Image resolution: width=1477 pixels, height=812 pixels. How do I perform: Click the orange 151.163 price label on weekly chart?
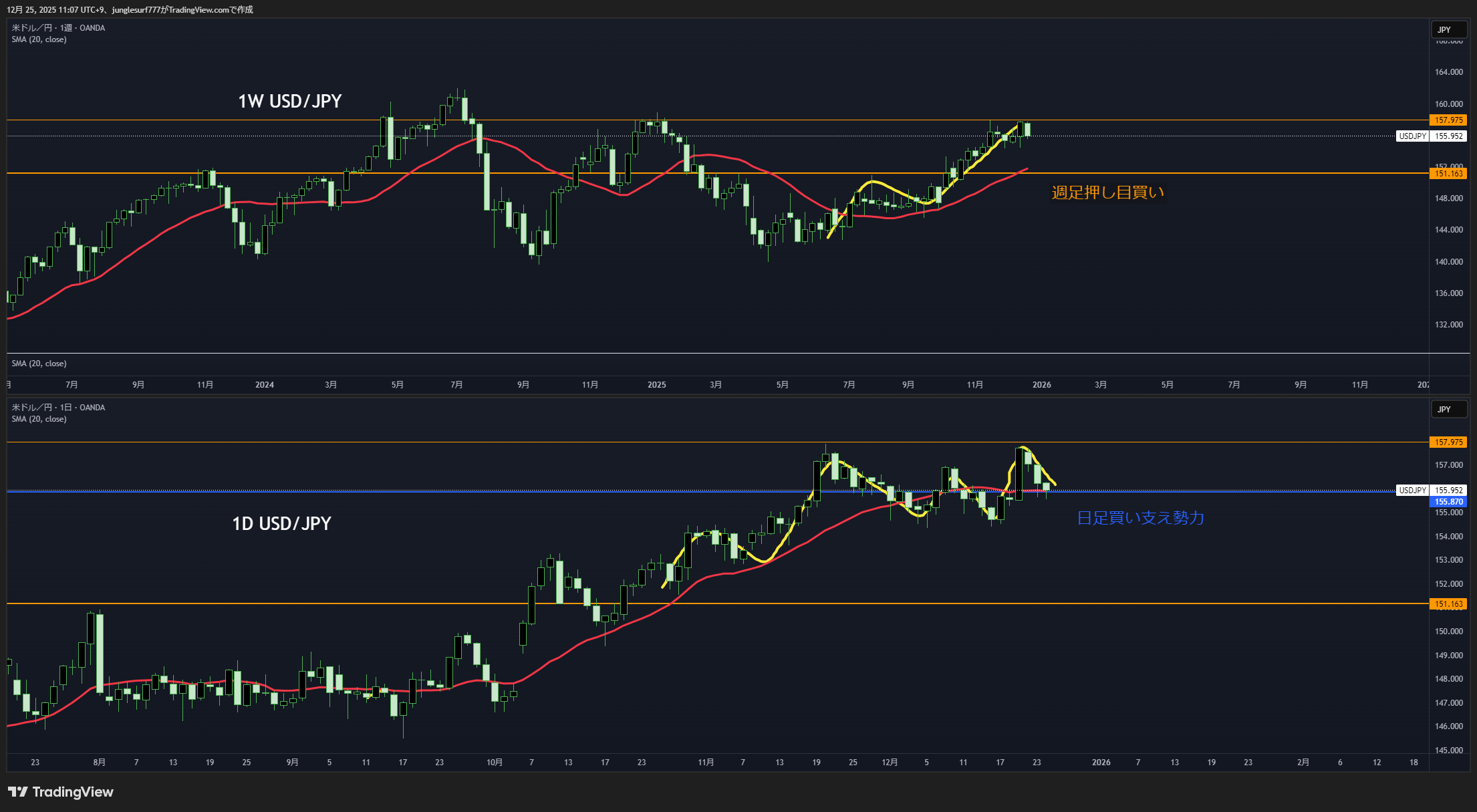point(1448,174)
